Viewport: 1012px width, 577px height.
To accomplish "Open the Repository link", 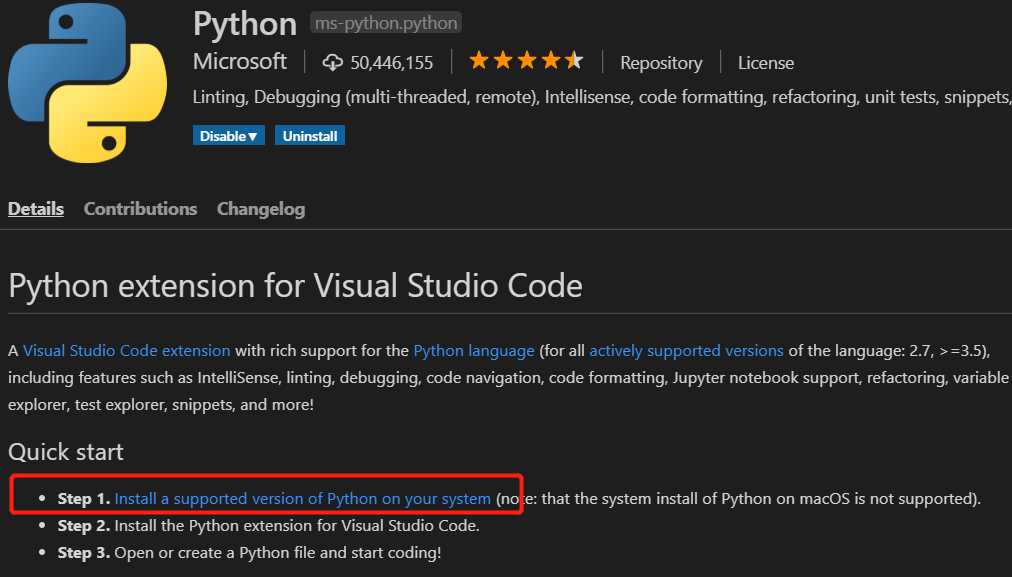I will pyautogui.click(x=661, y=63).
